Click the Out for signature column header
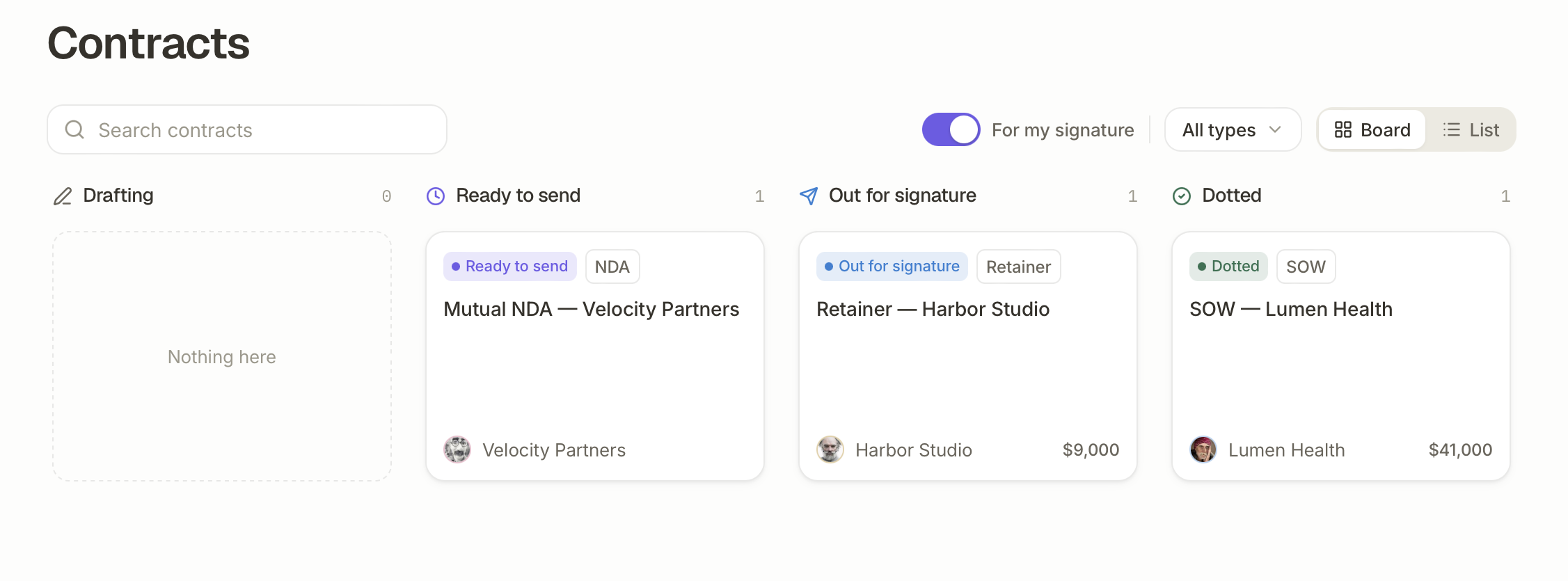The height and width of the screenshot is (581, 1568). [902, 196]
